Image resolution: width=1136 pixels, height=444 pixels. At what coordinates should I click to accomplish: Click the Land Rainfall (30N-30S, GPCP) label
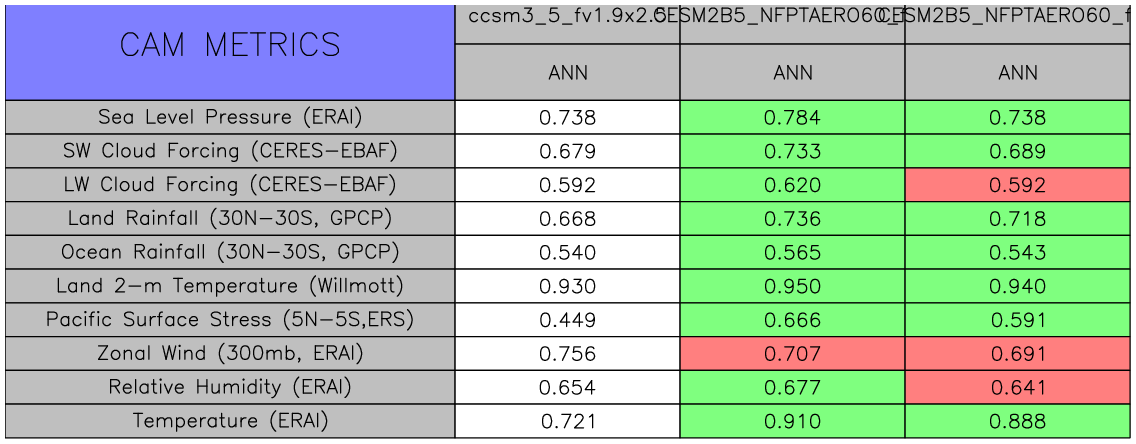pos(230,219)
